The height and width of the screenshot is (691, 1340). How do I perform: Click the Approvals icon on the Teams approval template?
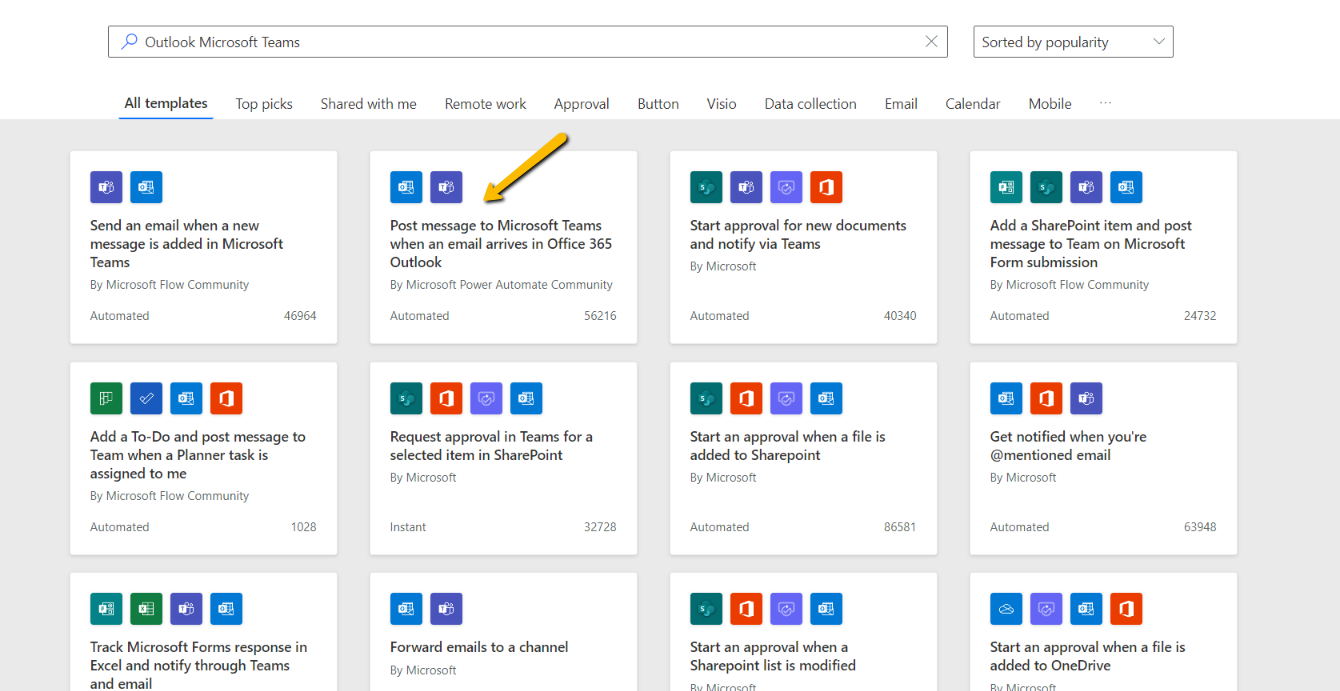486,398
